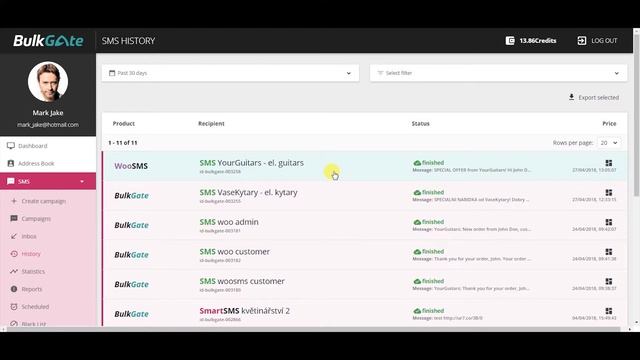This screenshot has height=360, width=640.
Task: Click grid icon in woo admin row
Action: 609,222
